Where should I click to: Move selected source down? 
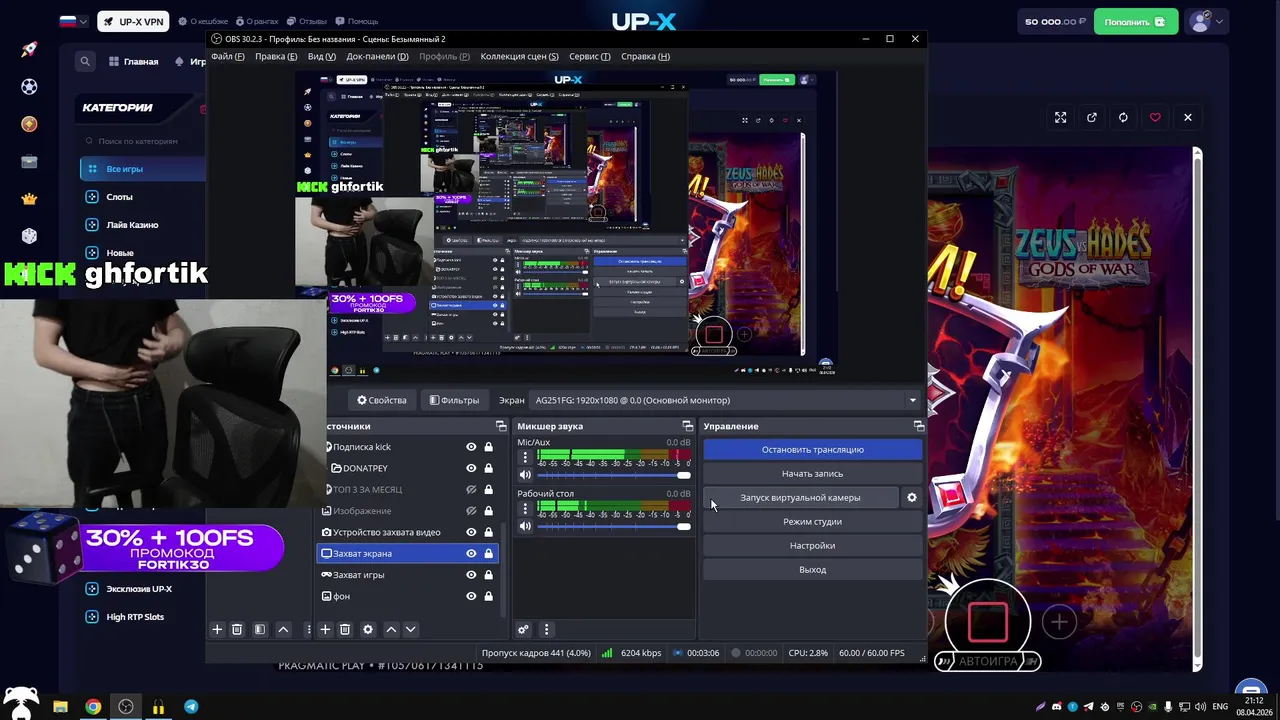[410, 629]
